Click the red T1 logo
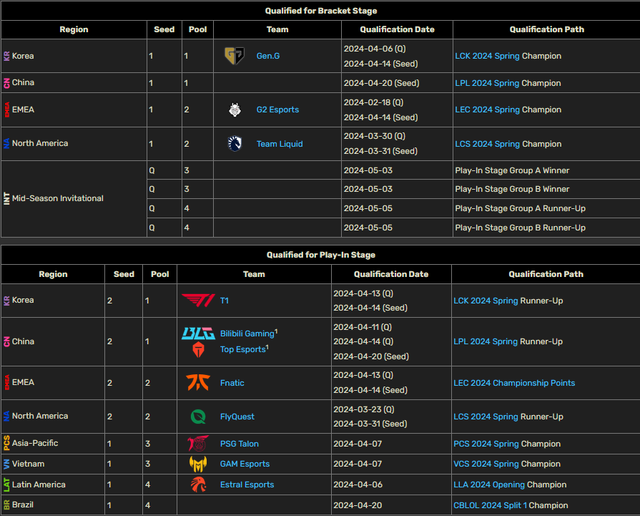This screenshot has width=640, height=516. (198, 300)
